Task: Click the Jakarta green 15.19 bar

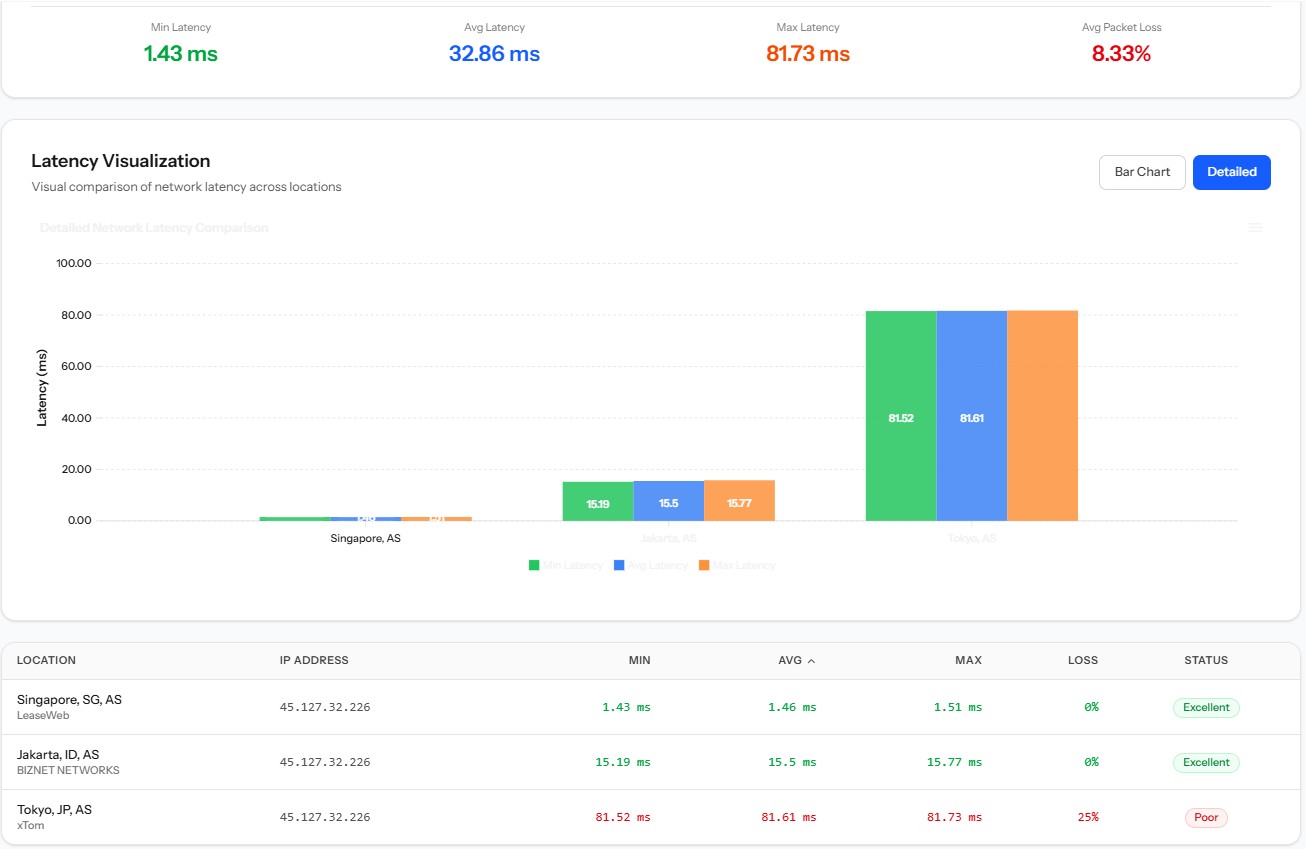Action: click(598, 501)
